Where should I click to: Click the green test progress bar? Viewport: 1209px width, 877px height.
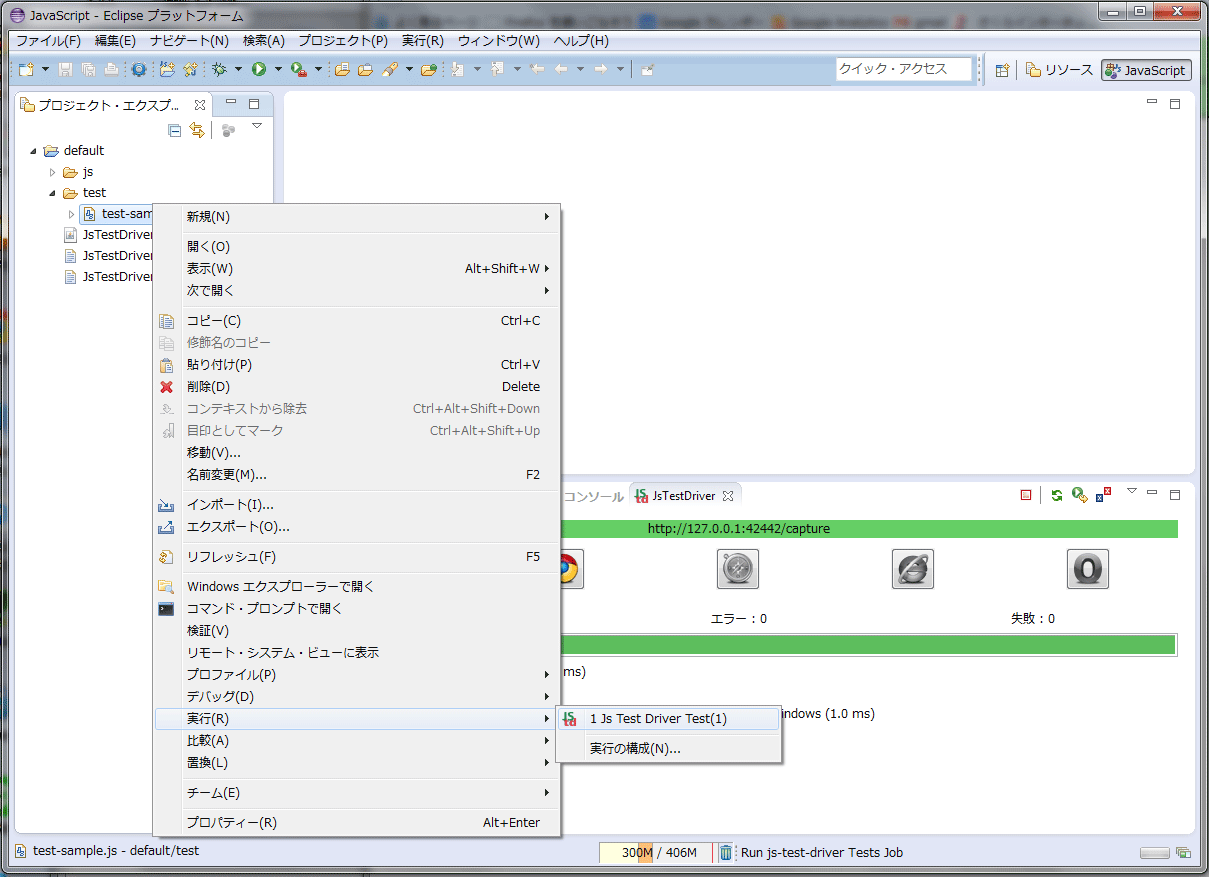[868, 645]
